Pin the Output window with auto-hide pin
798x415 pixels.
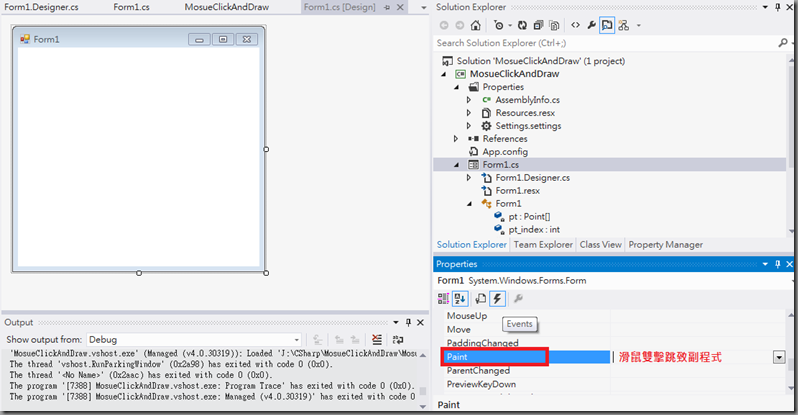tap(408, 322)
